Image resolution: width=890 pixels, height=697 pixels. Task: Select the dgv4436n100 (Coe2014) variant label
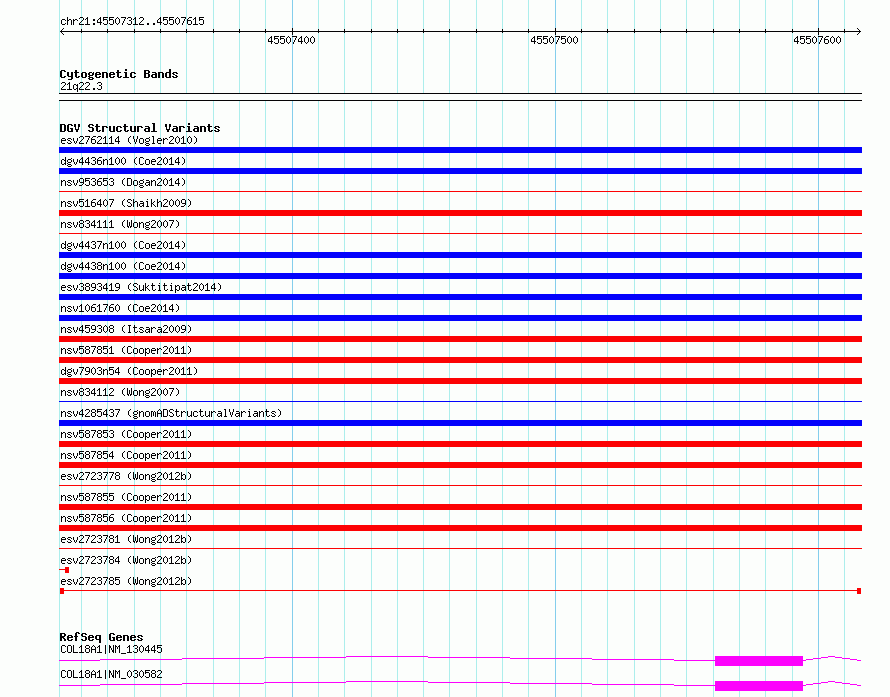123,161
